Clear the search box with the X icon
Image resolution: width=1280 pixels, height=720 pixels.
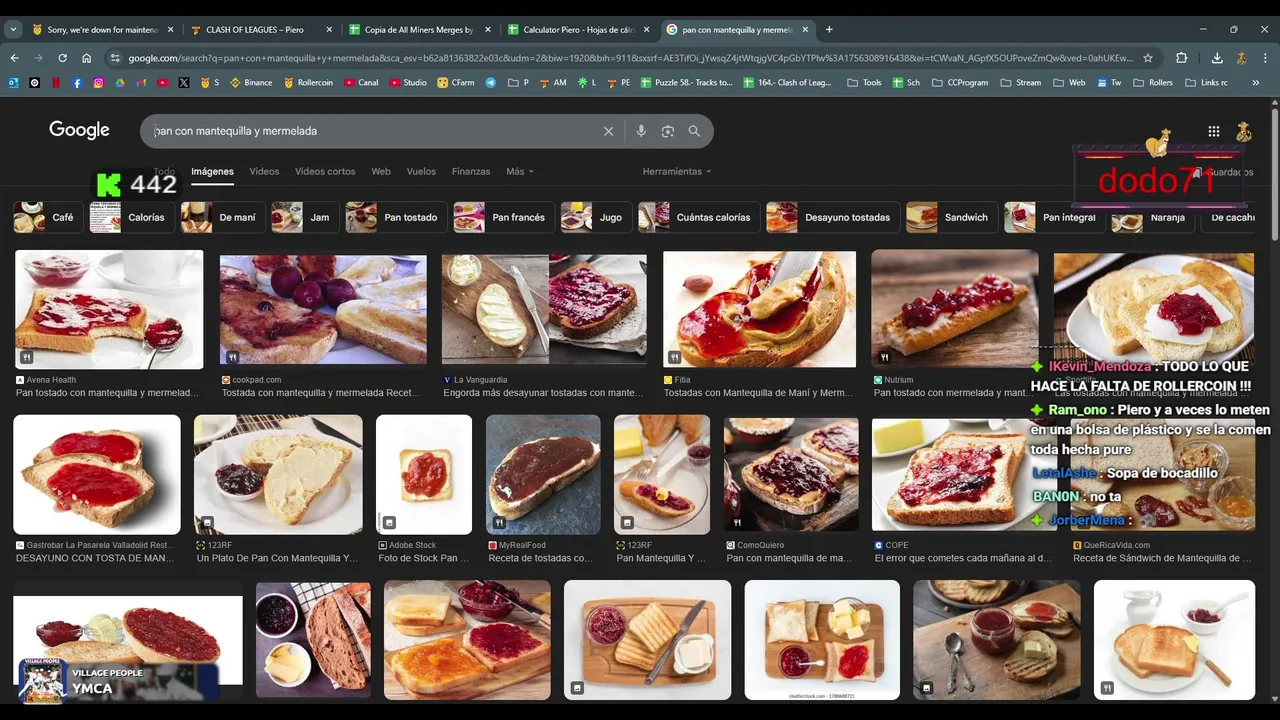(608, 131)
